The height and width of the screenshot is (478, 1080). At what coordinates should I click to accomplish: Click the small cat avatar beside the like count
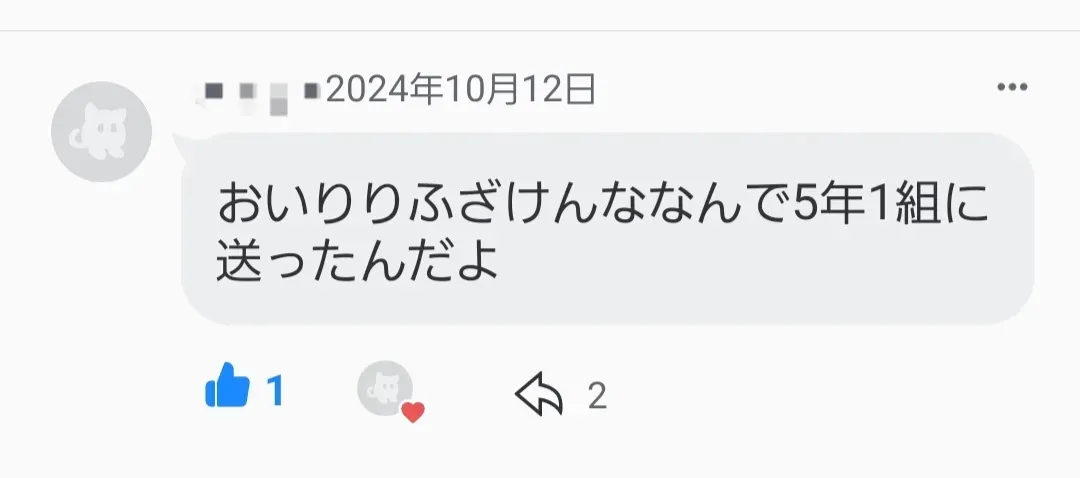click(385, 388)
